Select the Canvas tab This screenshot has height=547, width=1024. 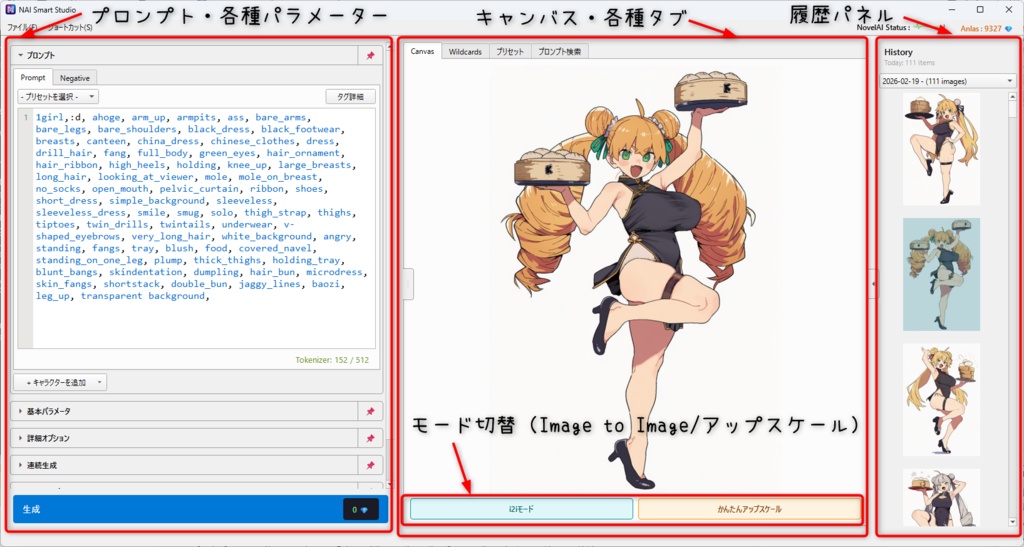pyautogui.click(x=423, y=51)
